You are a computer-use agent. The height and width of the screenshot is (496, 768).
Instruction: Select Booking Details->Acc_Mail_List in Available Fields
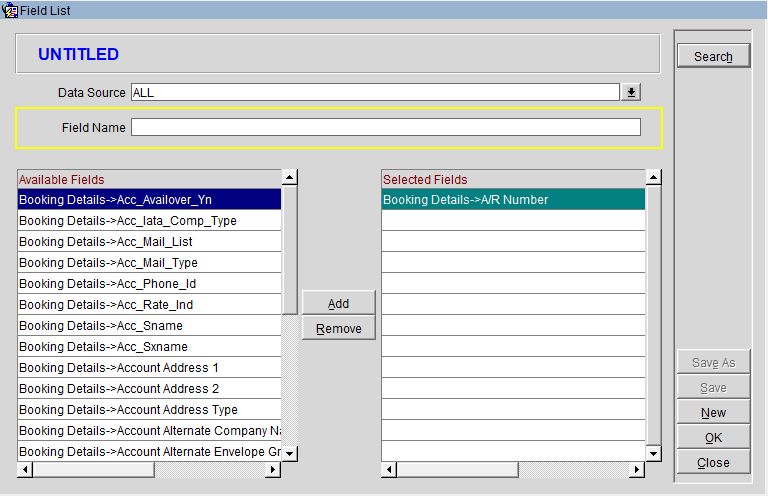150,242
